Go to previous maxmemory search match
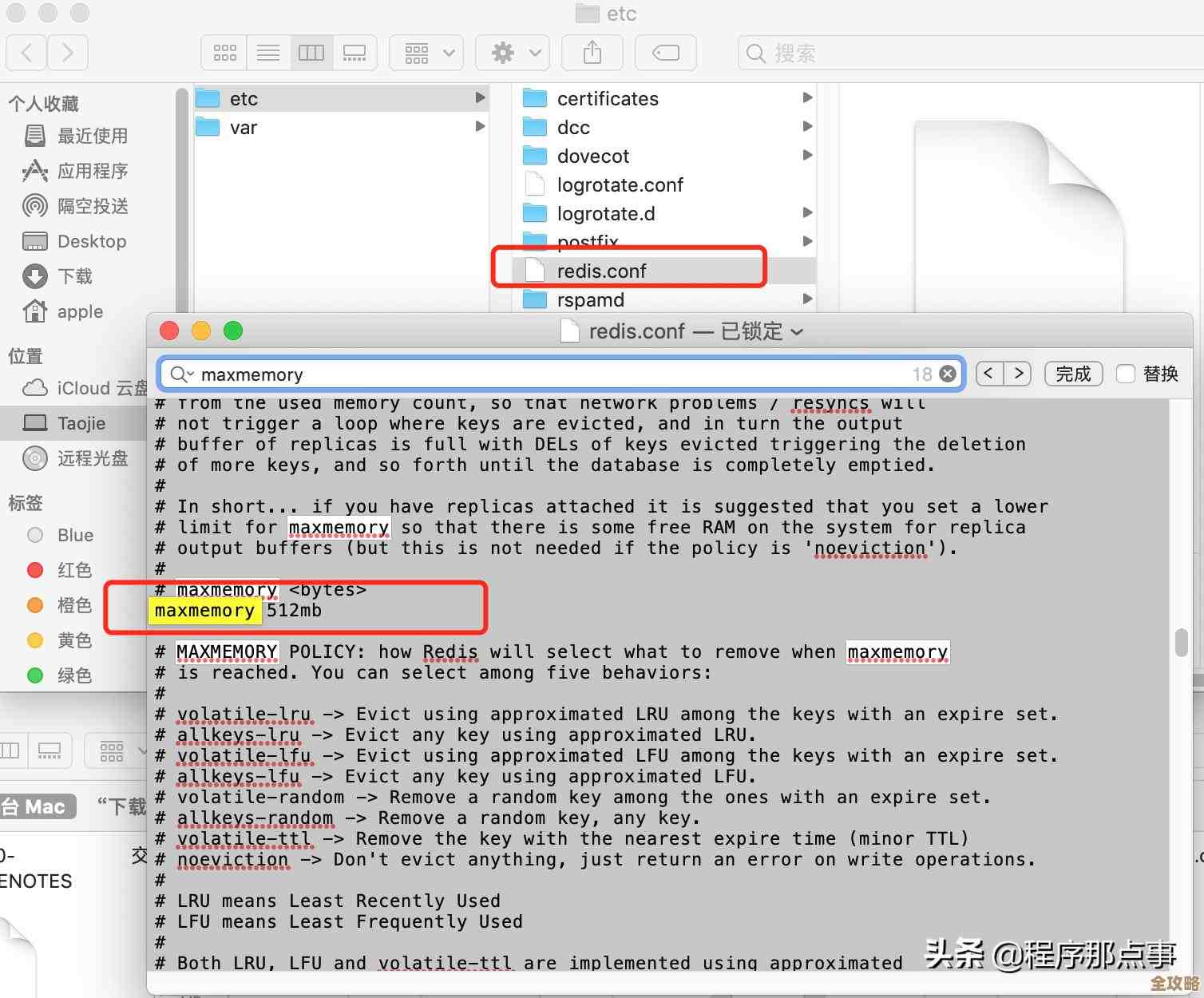The image size is (1204, 998). point(989,374)
